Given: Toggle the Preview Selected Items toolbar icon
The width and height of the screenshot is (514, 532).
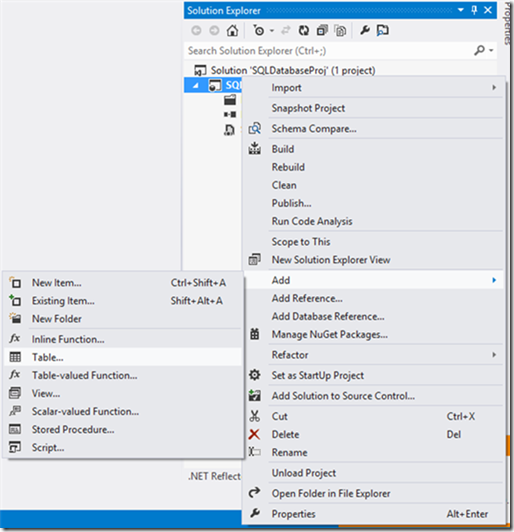Looking at the screenshot, I should point(383,31).
